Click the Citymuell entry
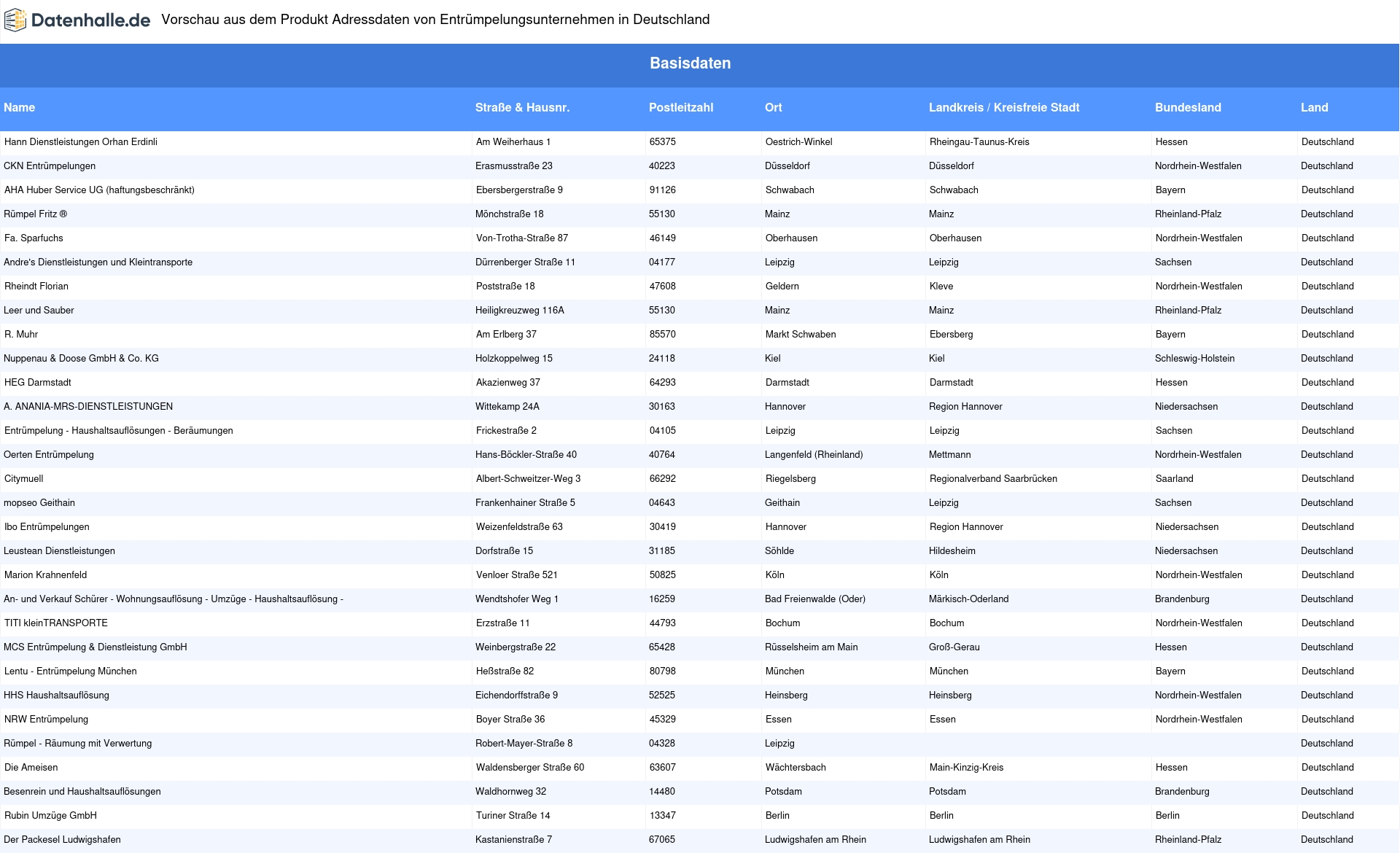Viewport: 1400px width, 853px height. pyautogui.click(x=24, y=479)
